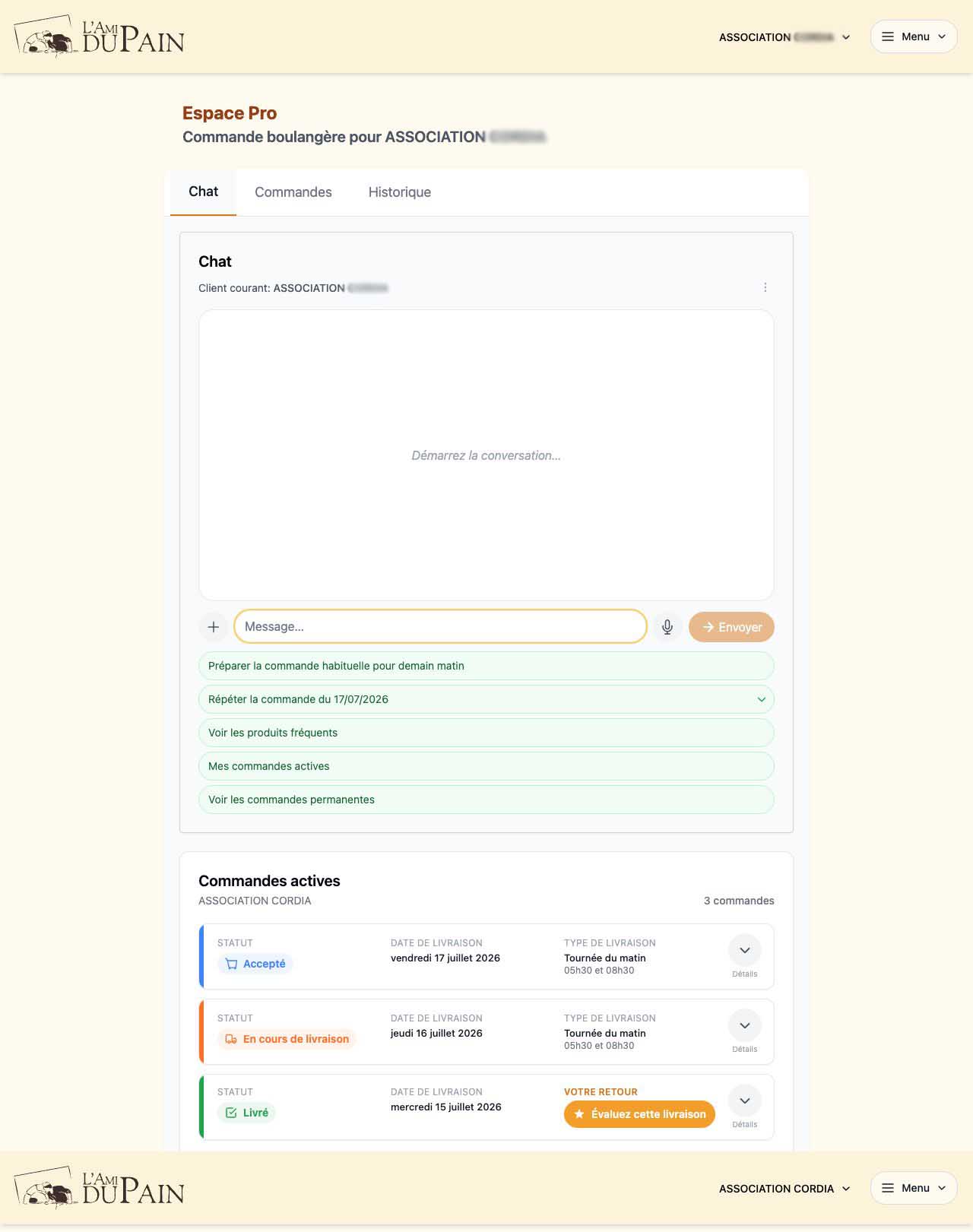Image resolution: width=973 pixels, height=1232 pixels.
Task: Open the Menu dropdown in the bottom bar
Action: click(913, 1188)
